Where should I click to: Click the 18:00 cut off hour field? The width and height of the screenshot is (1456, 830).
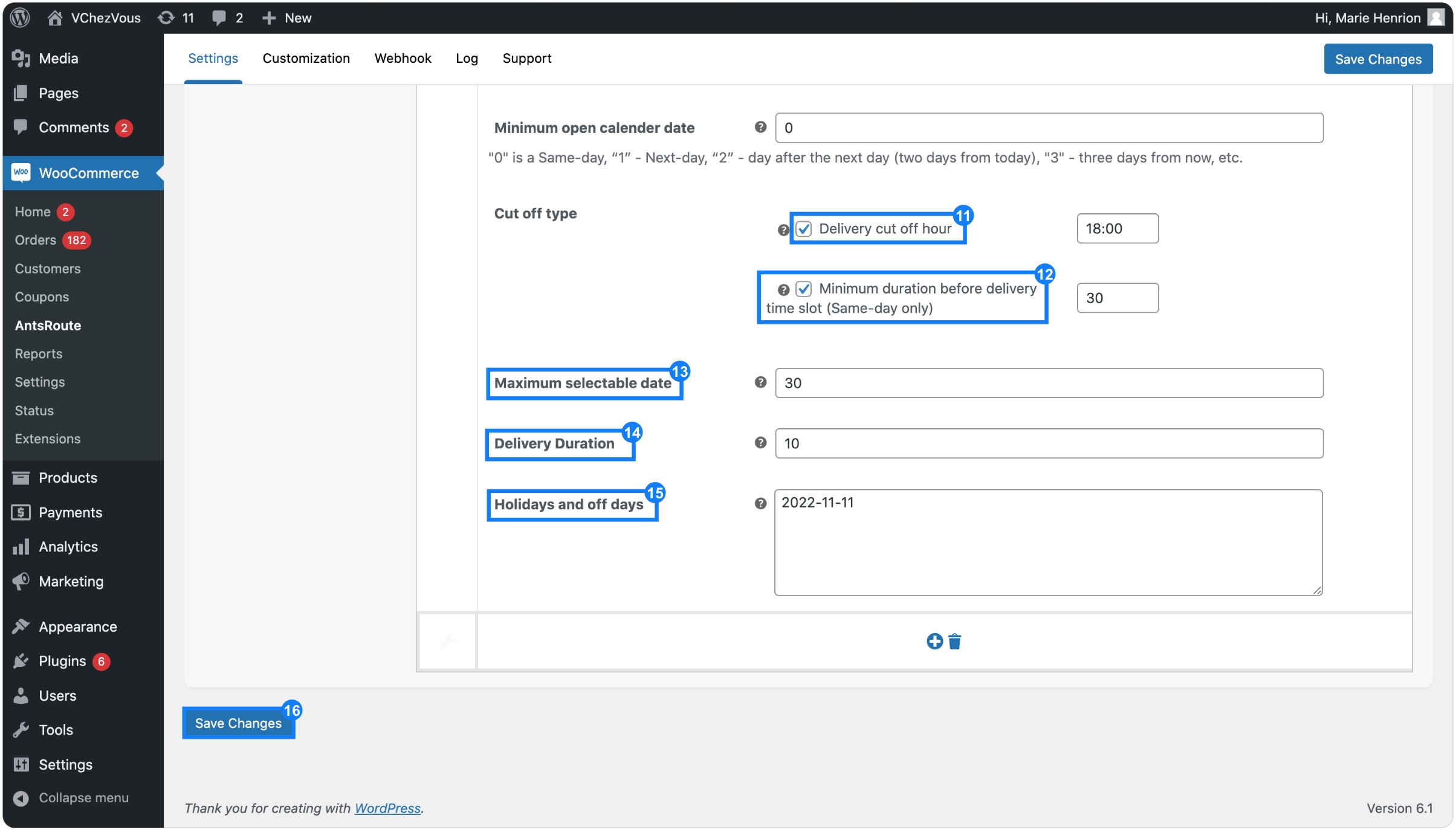(1118, 228)
